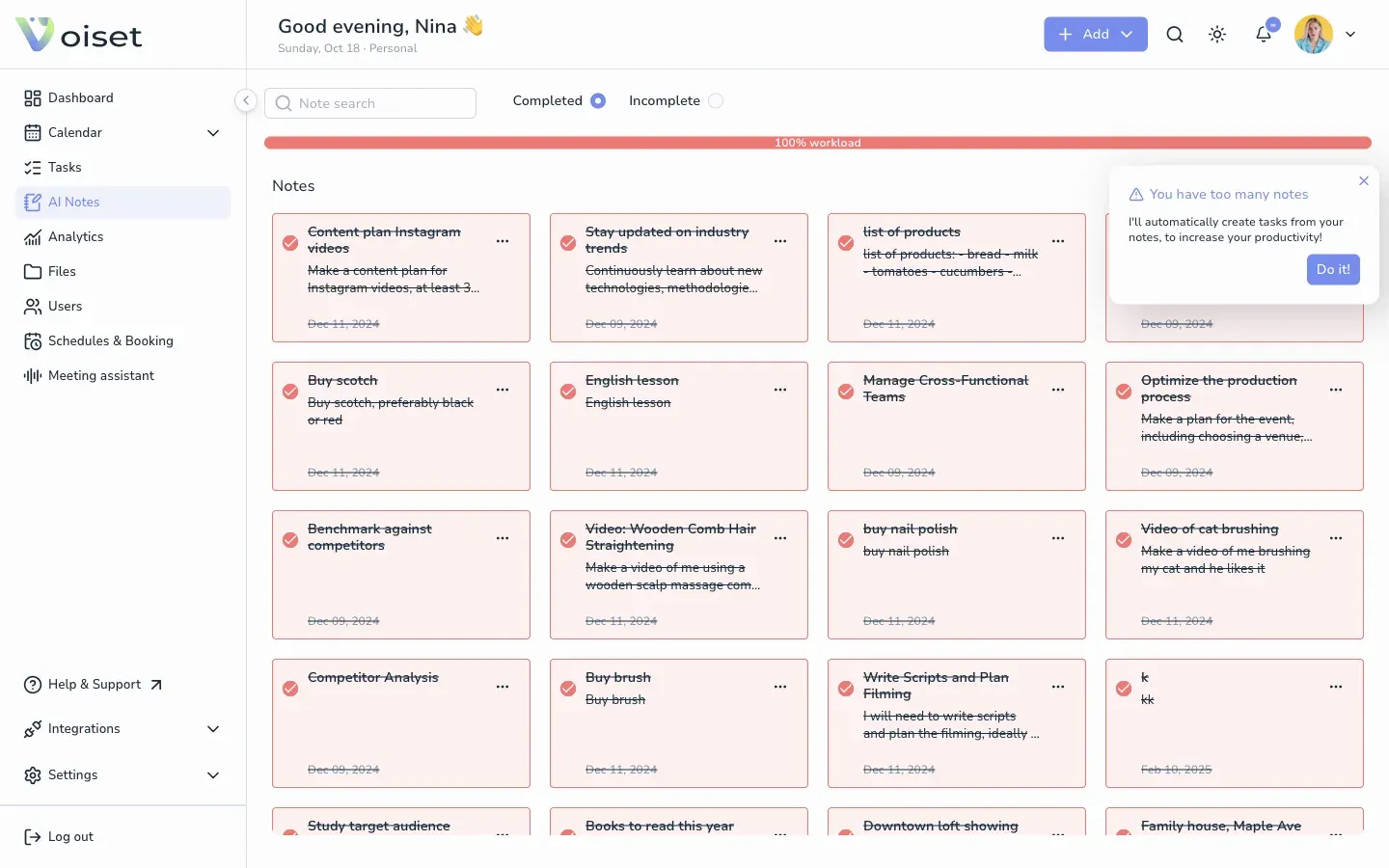The height and width of the screenshot is (868, 1389).
Task: Open the profile menu chevron by the avatar
Action: [x=1350, y=35]
